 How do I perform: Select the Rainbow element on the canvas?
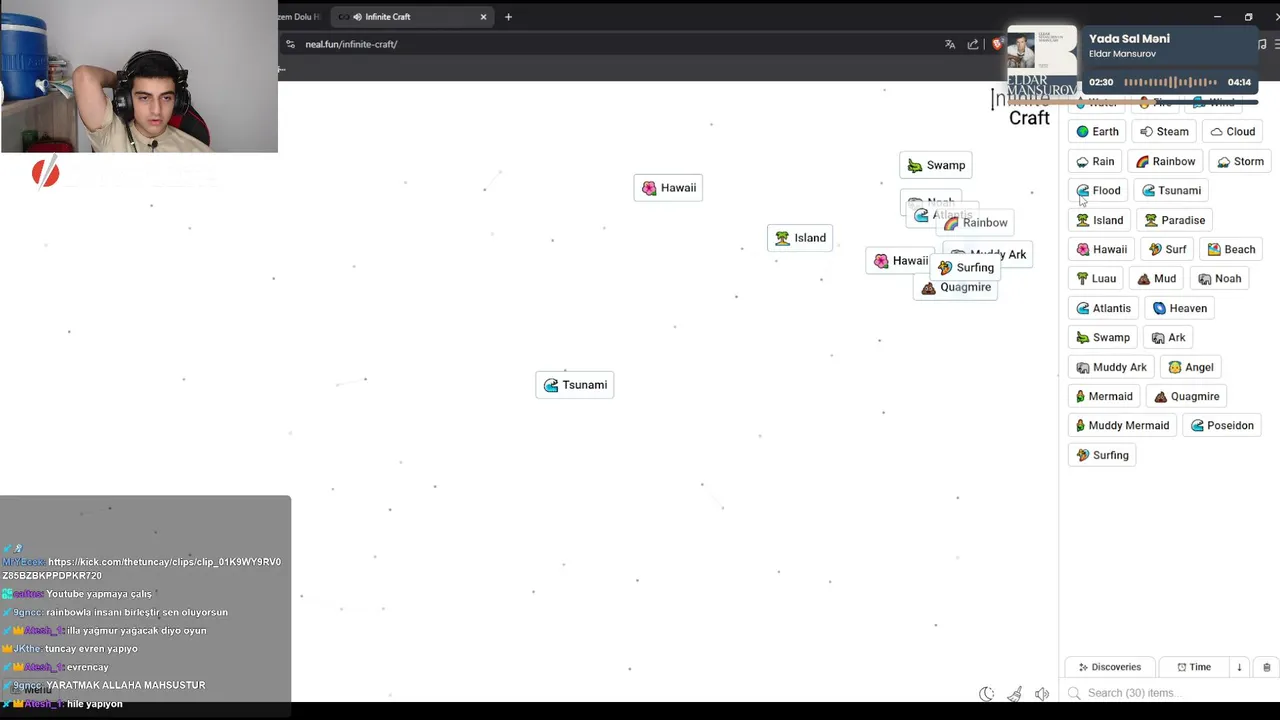pos(975,223)
